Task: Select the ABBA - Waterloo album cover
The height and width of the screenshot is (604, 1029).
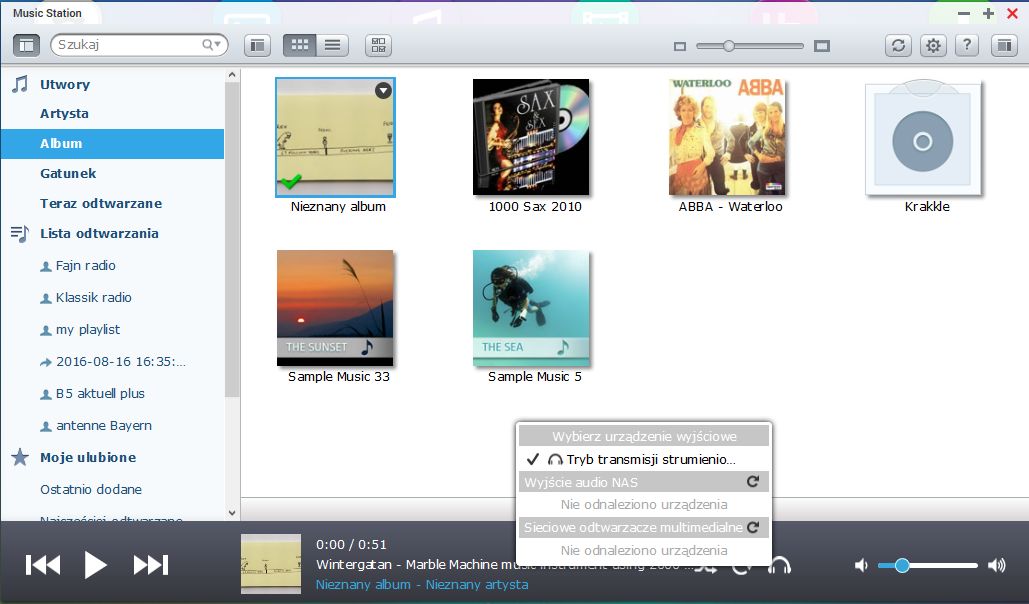Action: [x=727, y=137]
